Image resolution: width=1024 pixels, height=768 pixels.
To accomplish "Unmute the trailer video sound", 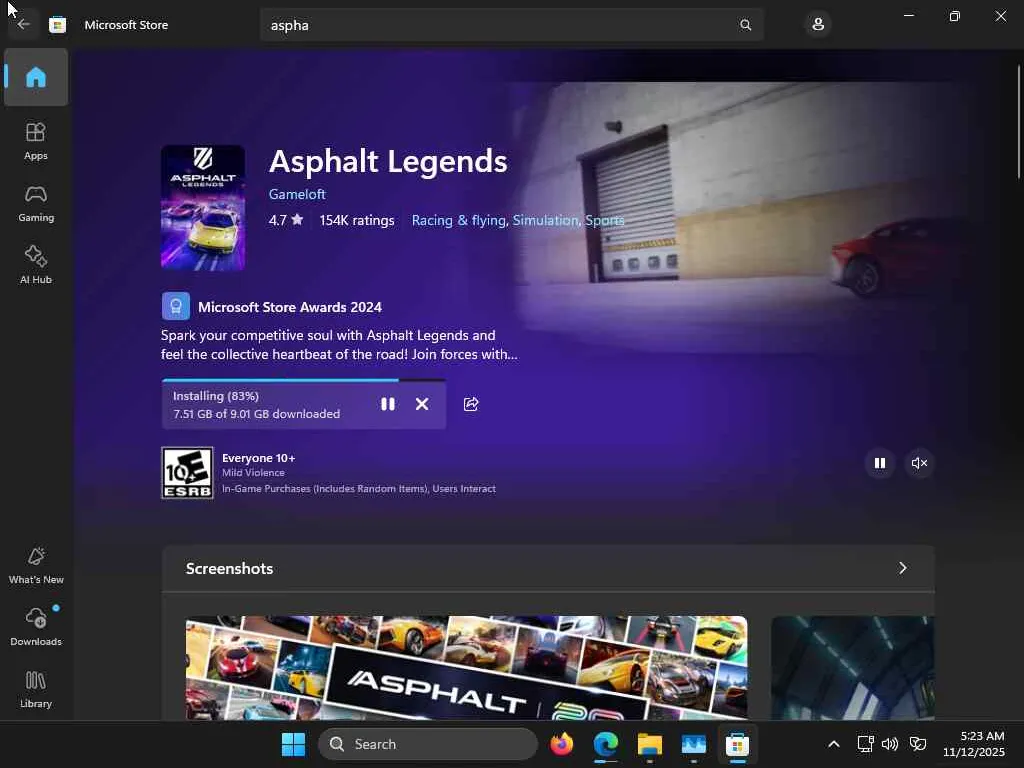I will (919, 463).
